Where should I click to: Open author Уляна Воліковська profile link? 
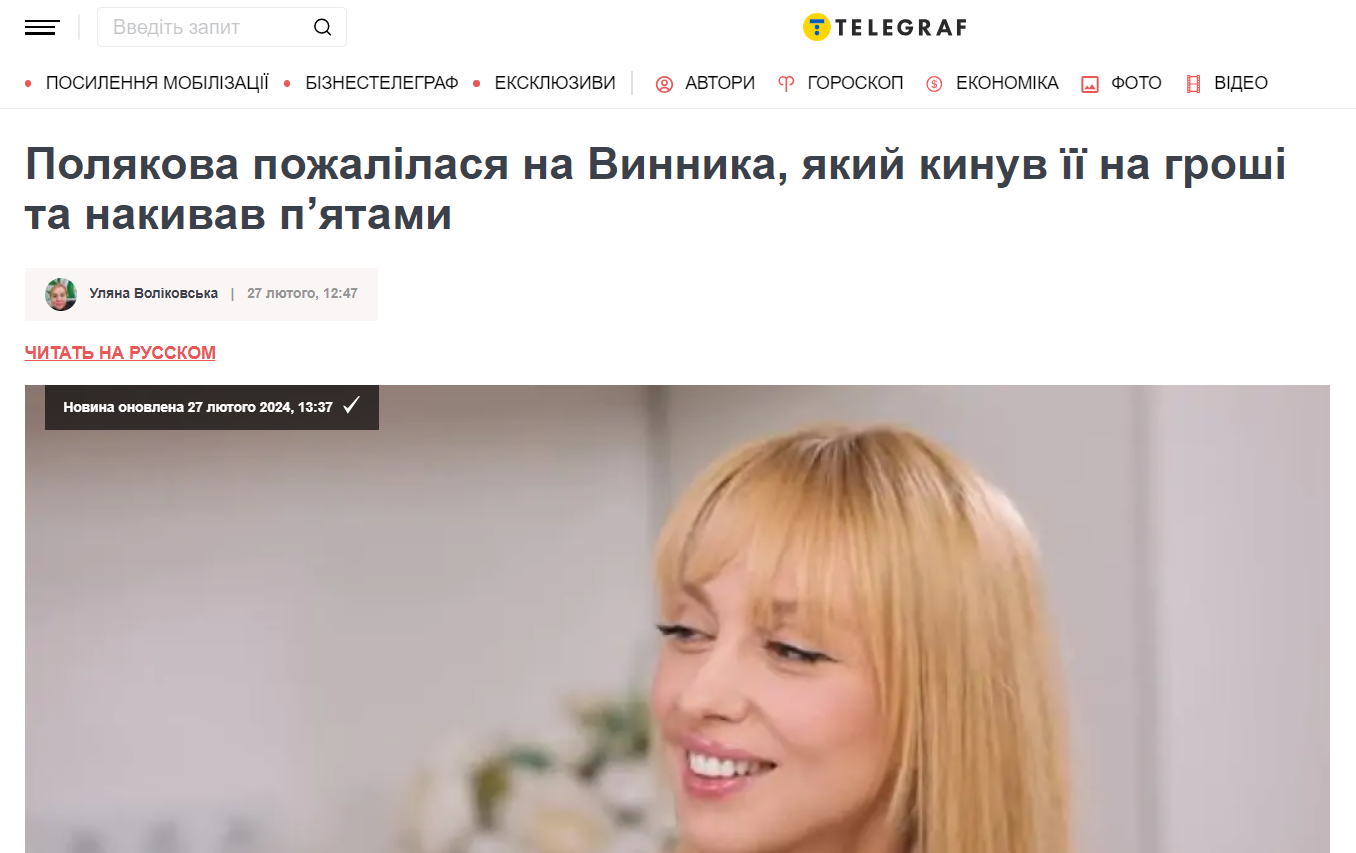(x=154, y=294)
